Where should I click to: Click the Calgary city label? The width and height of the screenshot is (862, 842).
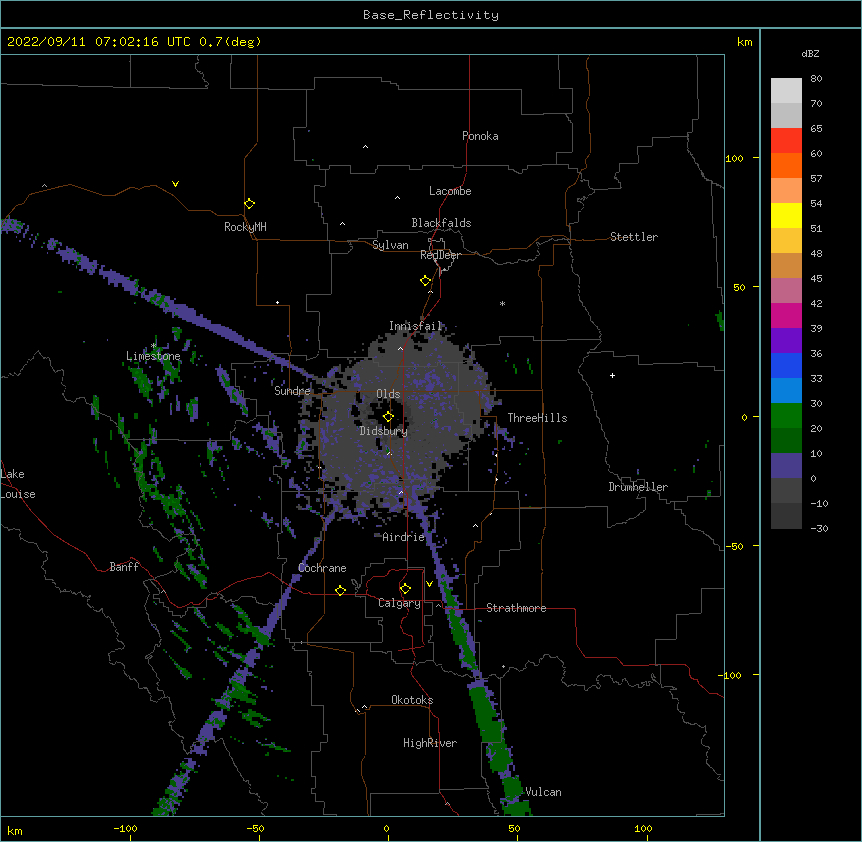point(399,603)
